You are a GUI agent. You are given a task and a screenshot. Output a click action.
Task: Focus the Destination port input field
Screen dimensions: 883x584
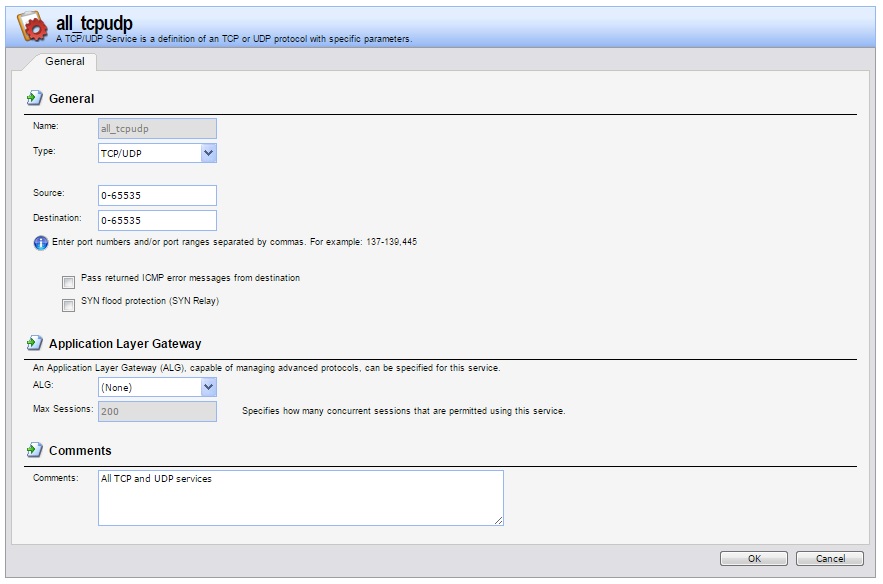pos(157,220)
